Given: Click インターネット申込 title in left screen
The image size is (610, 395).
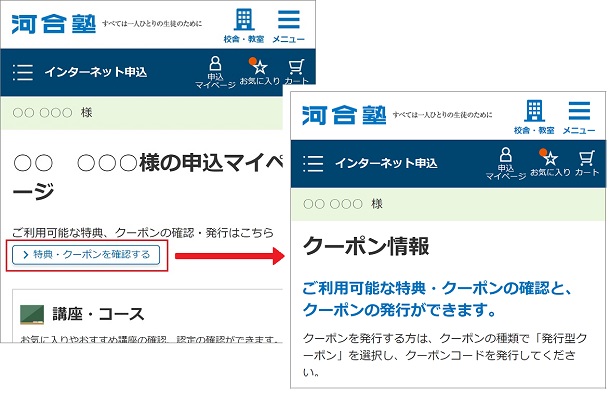Looking at the screenshot, I should click(96, 72).
